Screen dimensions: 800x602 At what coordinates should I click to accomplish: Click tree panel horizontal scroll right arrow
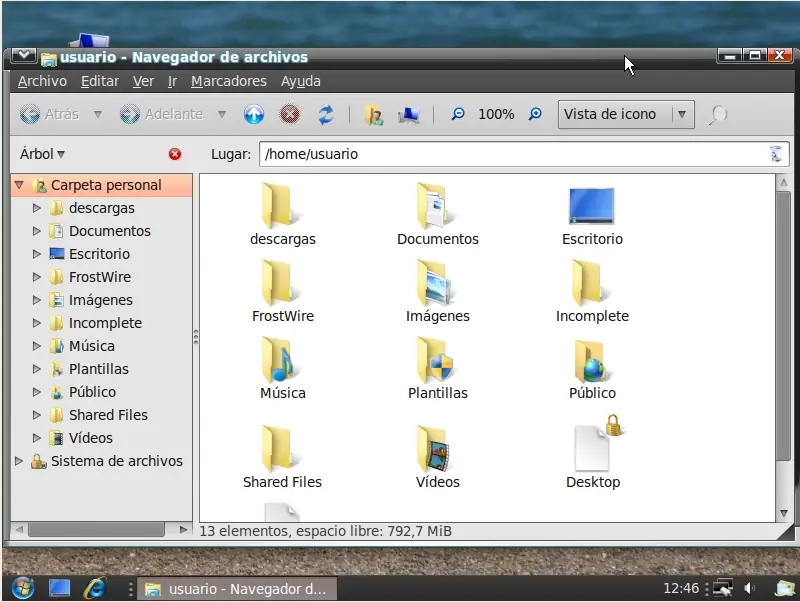183,530
